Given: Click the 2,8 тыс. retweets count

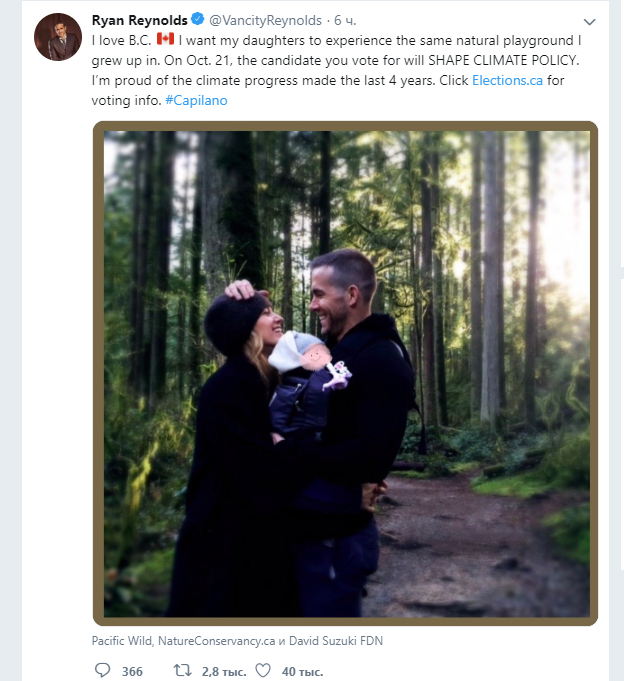Looking at the screenshot, I should pos(223,671).
